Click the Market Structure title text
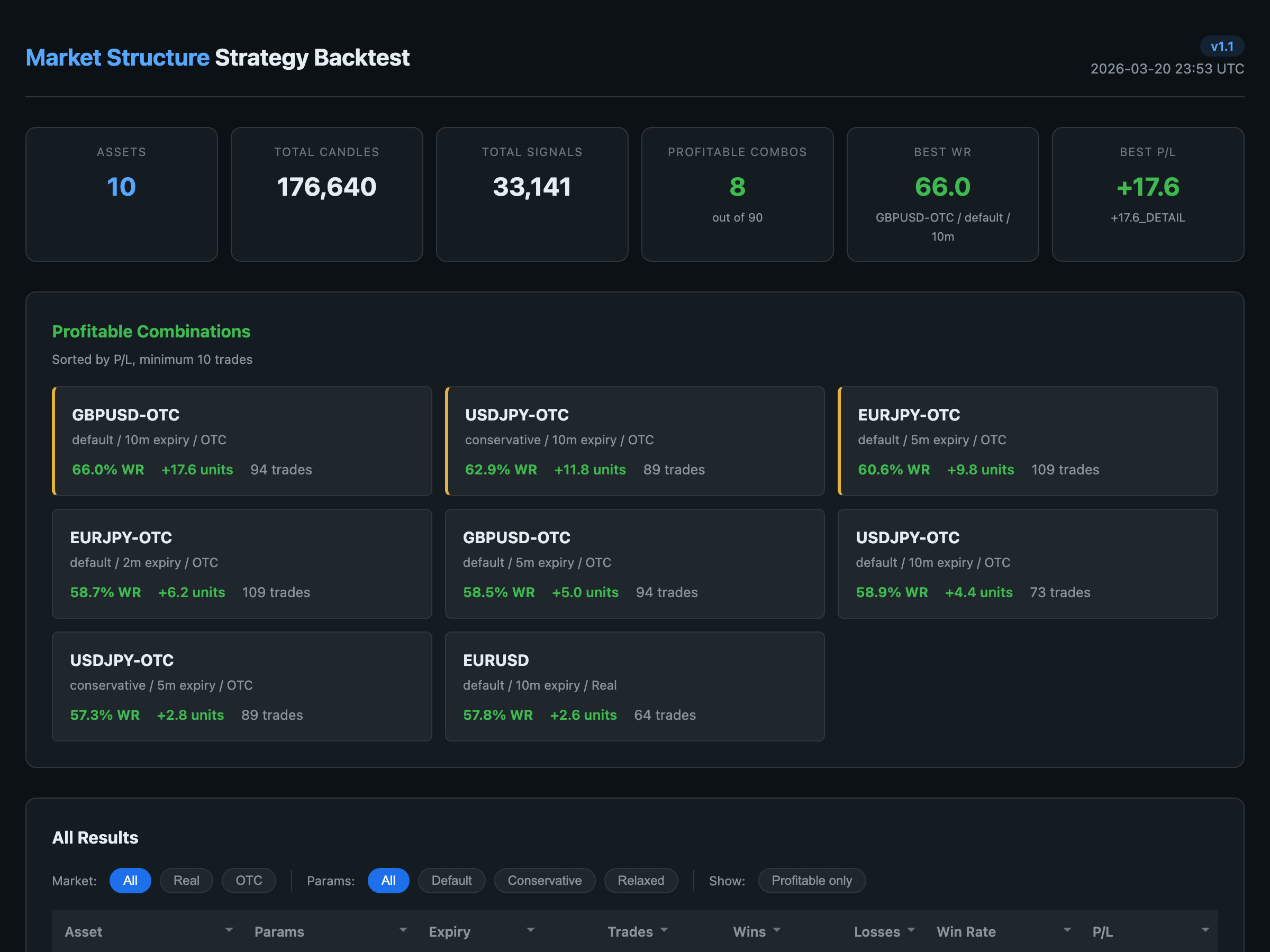This screenshot has width=1270, height=952. tap(117, 58)
